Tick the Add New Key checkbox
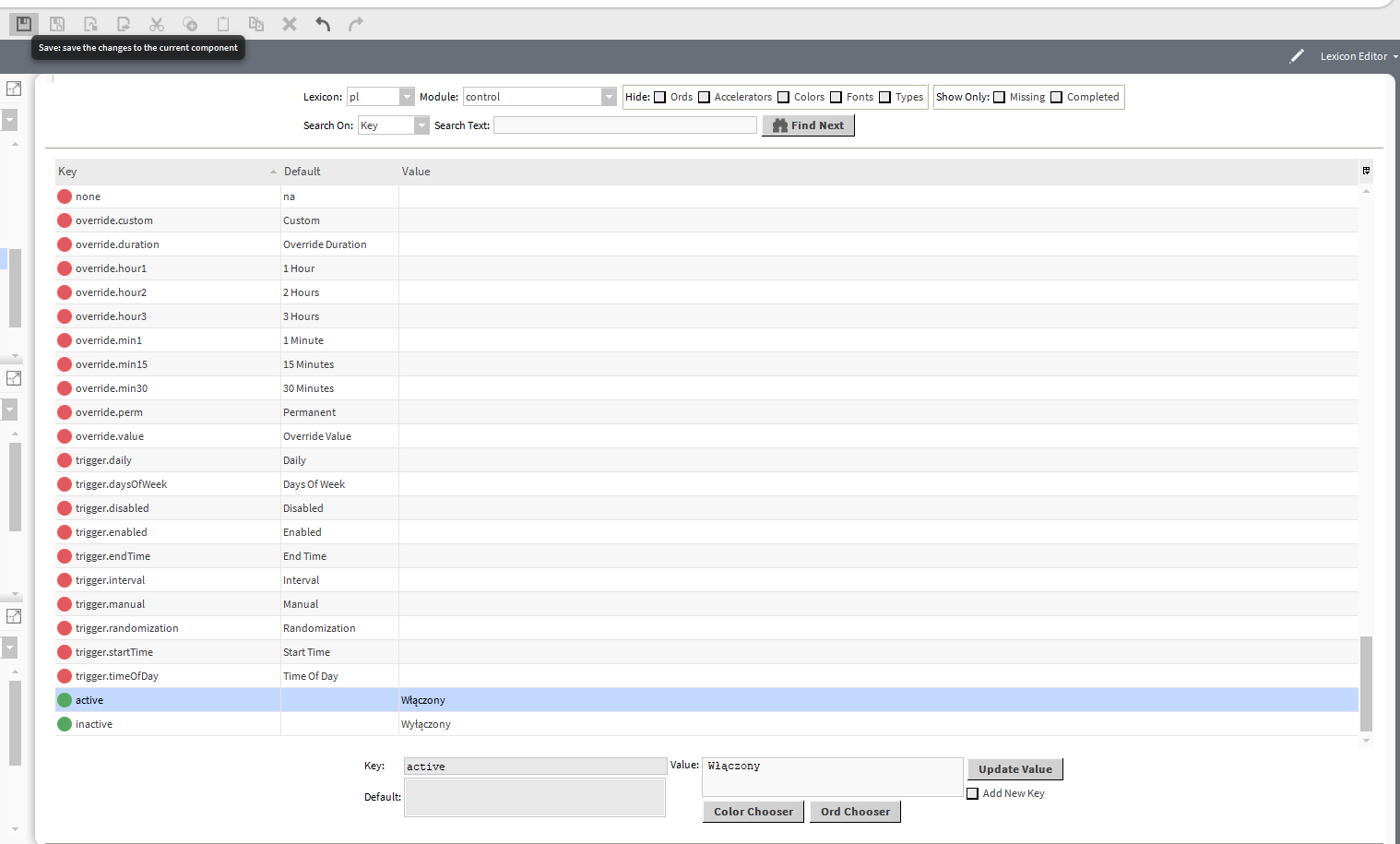1400x844 pixels. coord(972,793)
